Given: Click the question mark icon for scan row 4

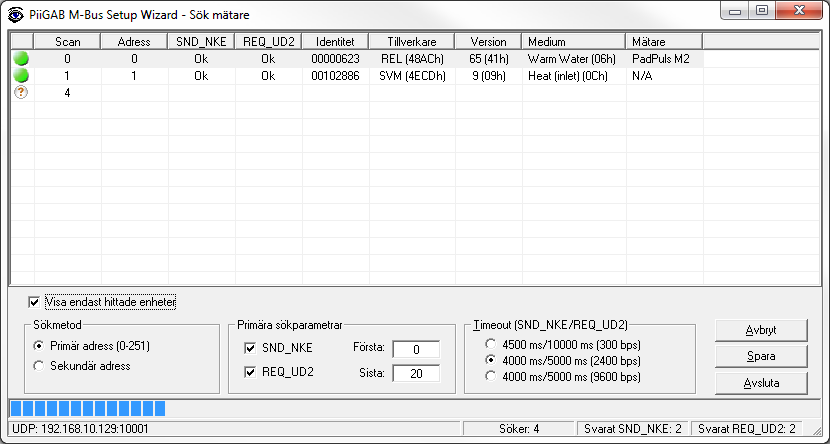Looking at the screenshot, I should pos(21,93).
